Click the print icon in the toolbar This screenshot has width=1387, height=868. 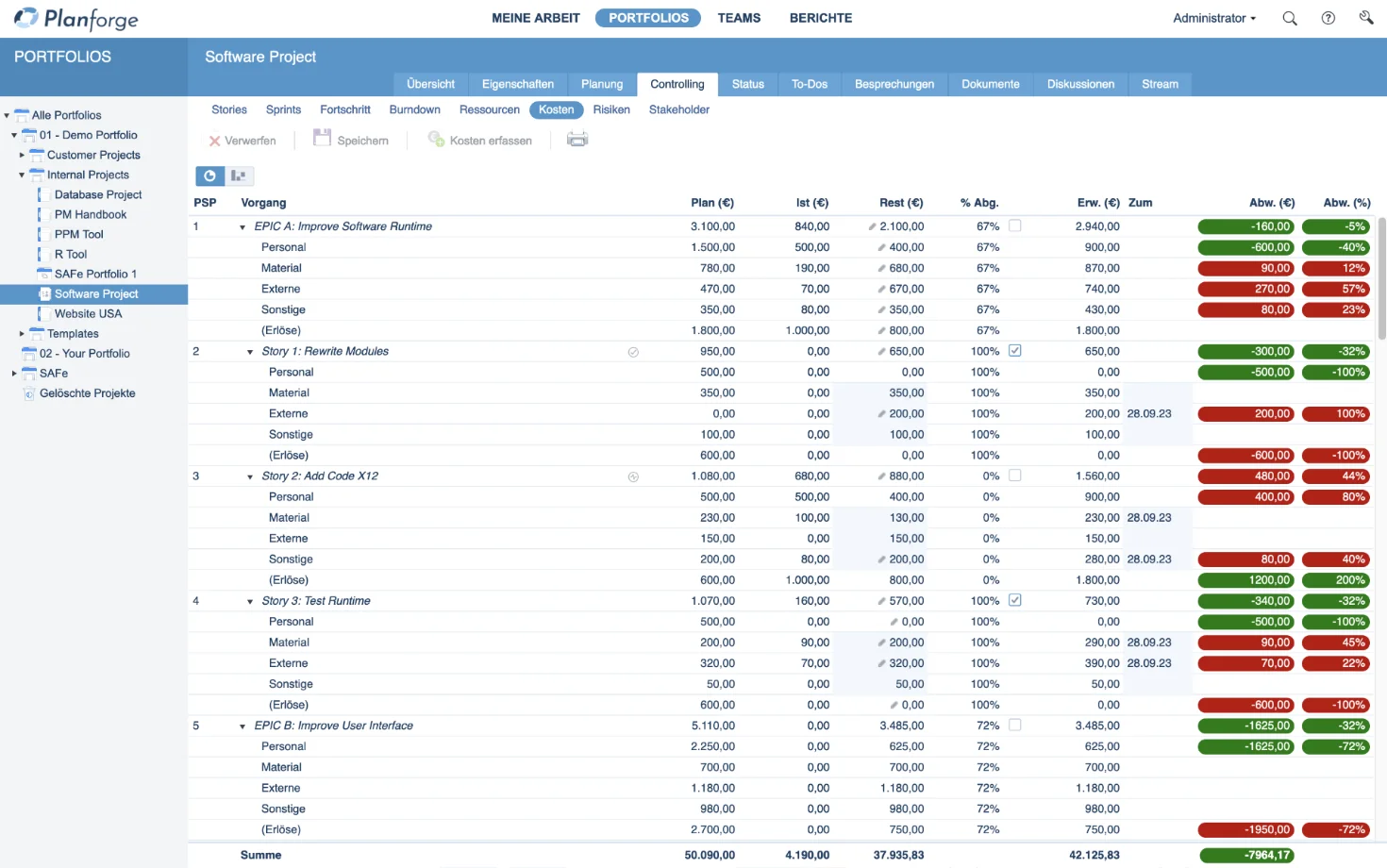pos(577,138)
